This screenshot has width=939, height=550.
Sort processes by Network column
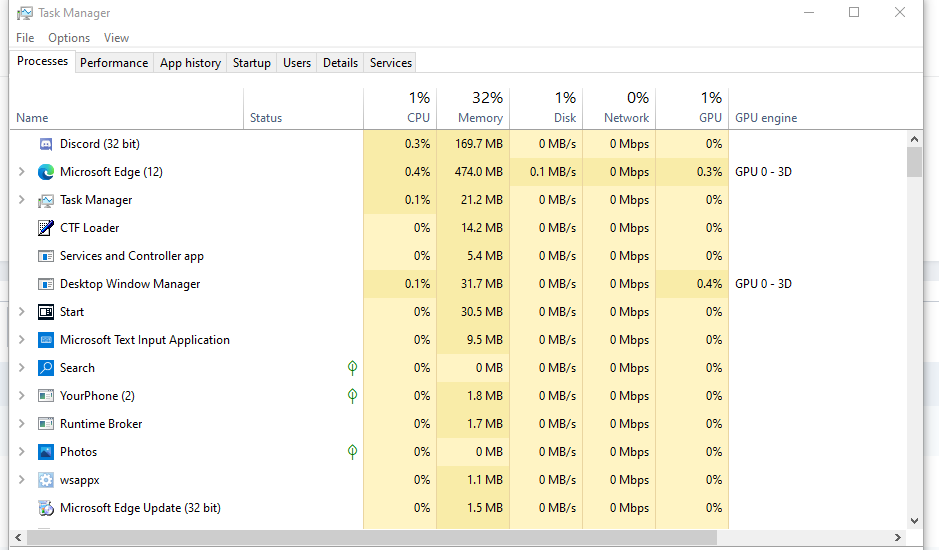click(619, 108)
